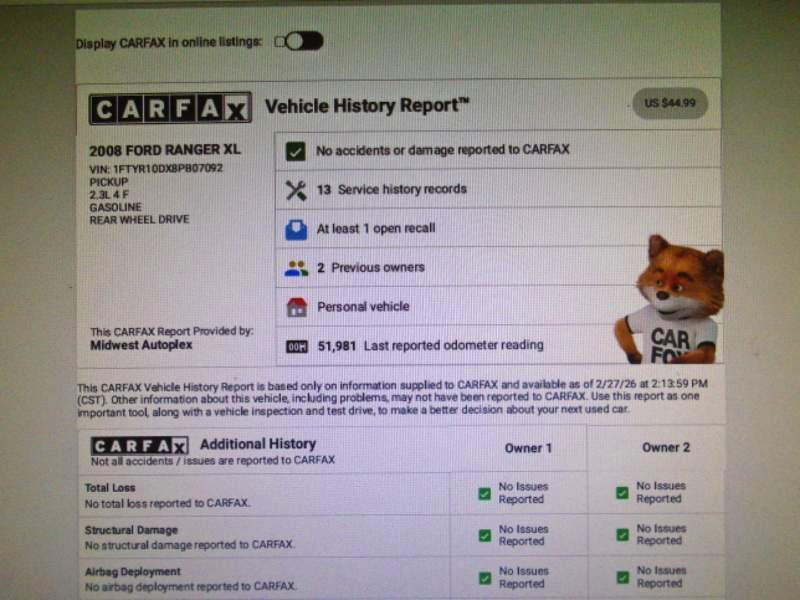
Task: Click the 'Structural Damage' row label
Action: 131,530
